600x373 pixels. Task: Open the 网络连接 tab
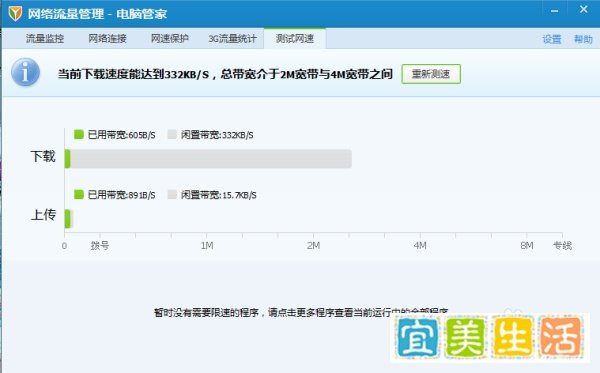click(108, 39)
